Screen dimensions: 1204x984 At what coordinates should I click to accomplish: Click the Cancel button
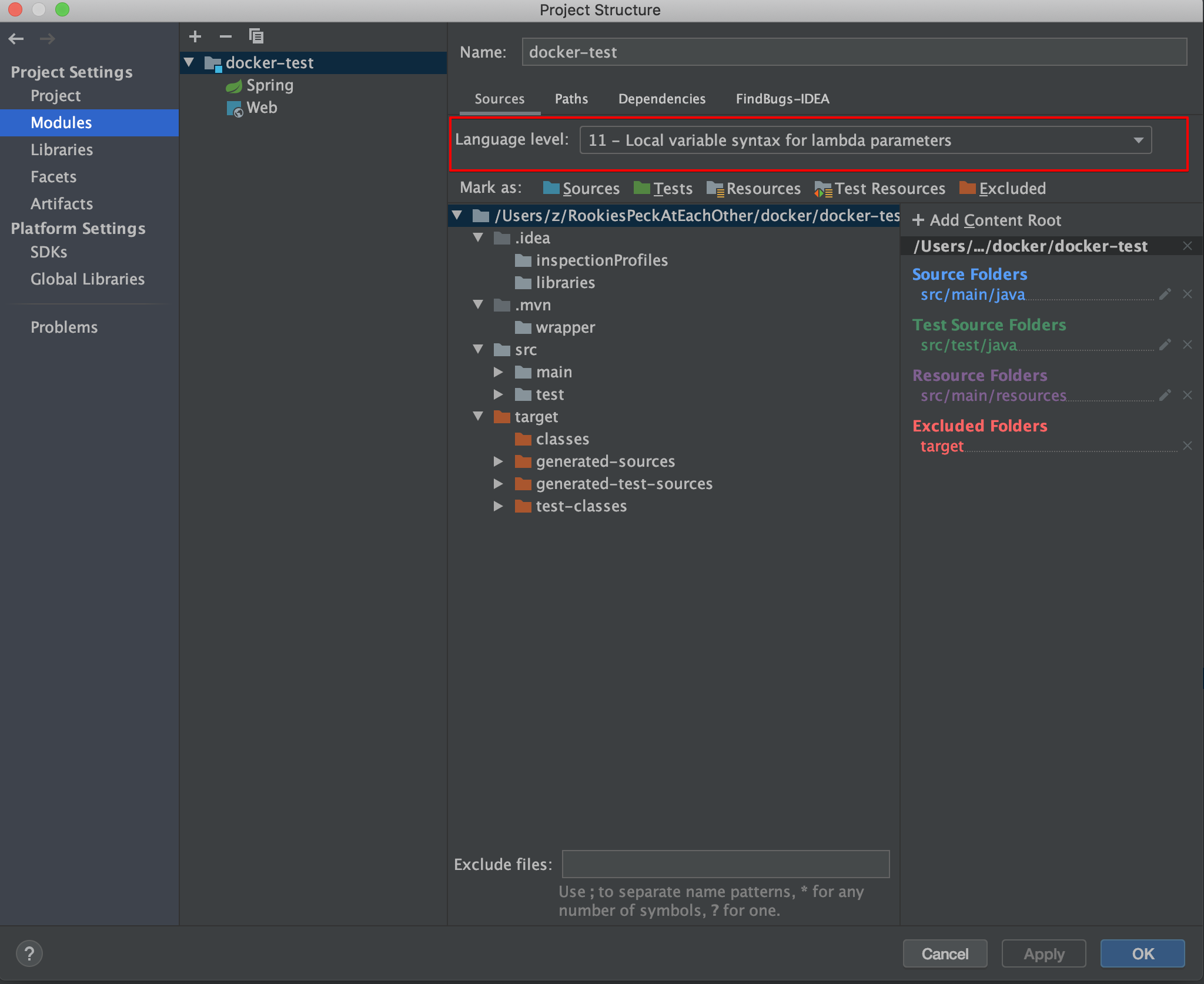[944, 953]
